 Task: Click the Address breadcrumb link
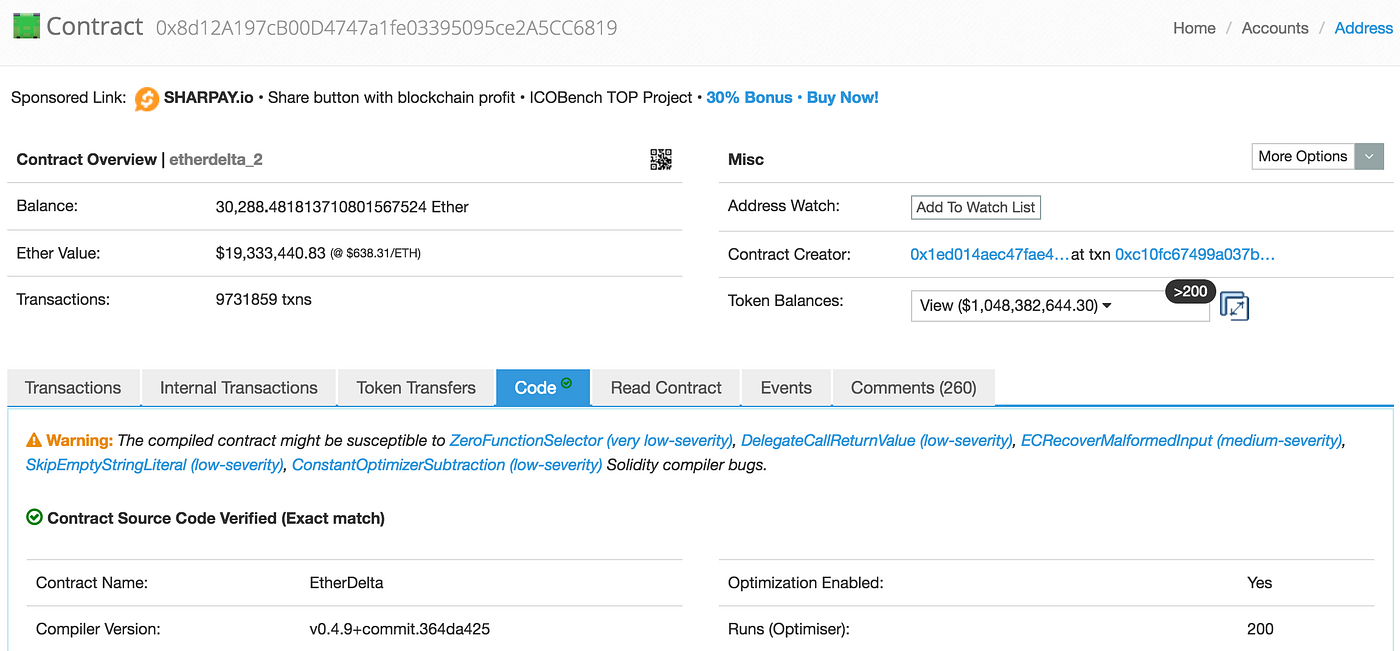click(1364, 28)
